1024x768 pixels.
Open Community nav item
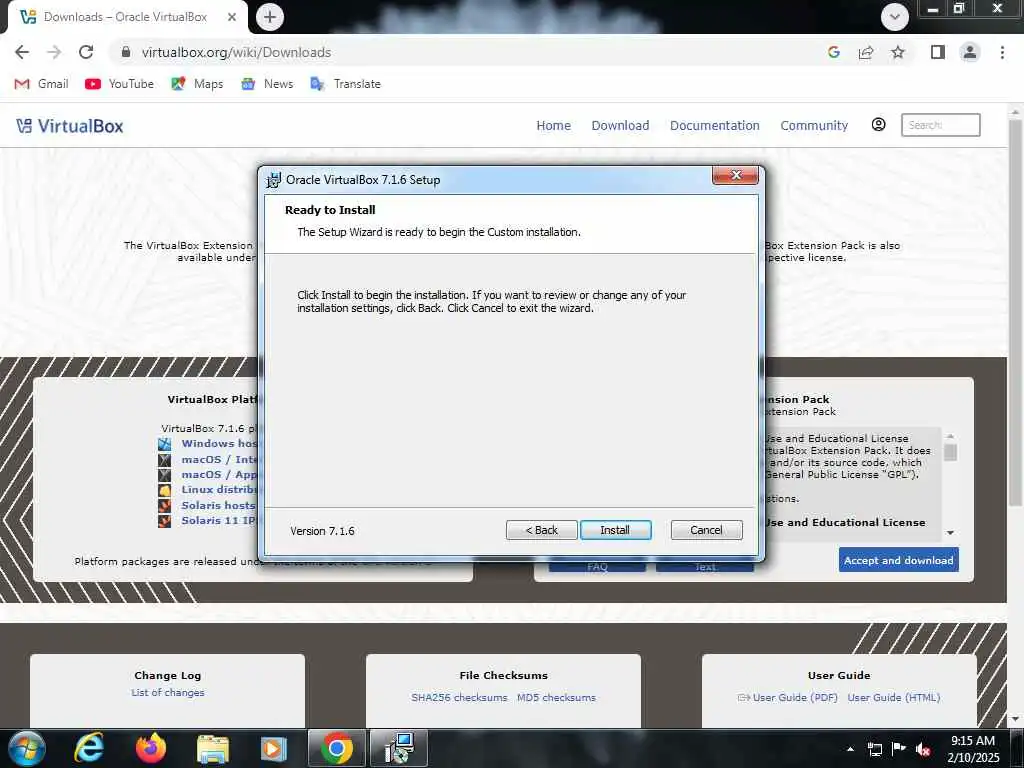click(x=814, y=125)
